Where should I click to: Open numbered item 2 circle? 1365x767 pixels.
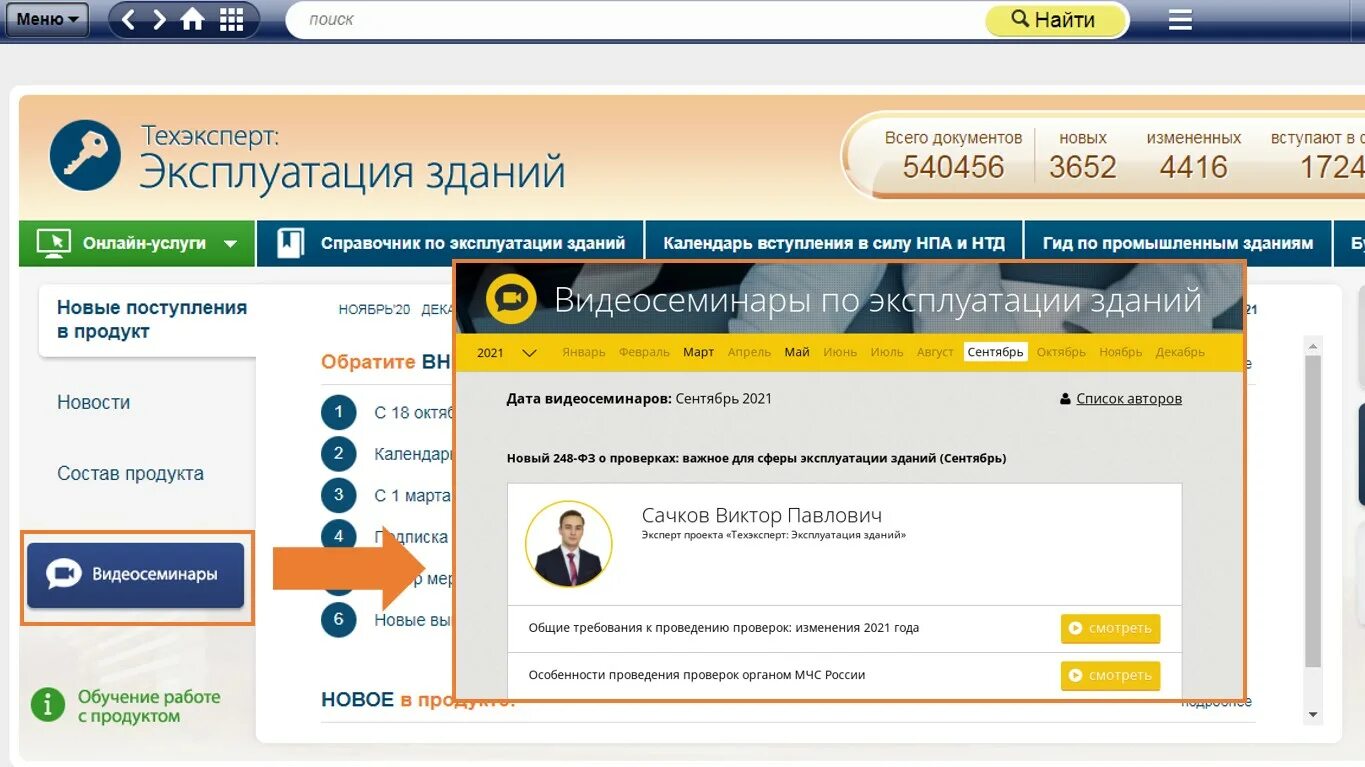pyautogui.click(x=338, y=453)
